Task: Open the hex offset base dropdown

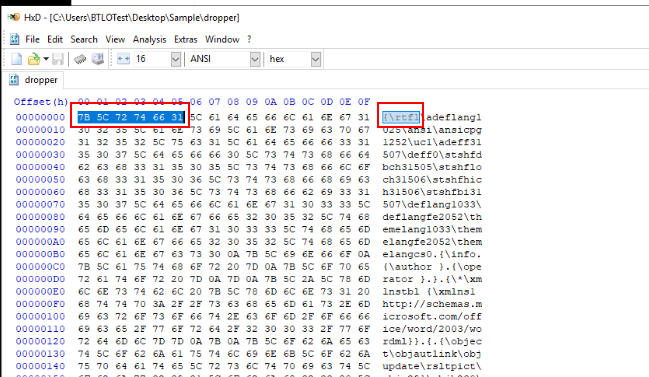Action: pyautogui.click(x=316, y=59)
